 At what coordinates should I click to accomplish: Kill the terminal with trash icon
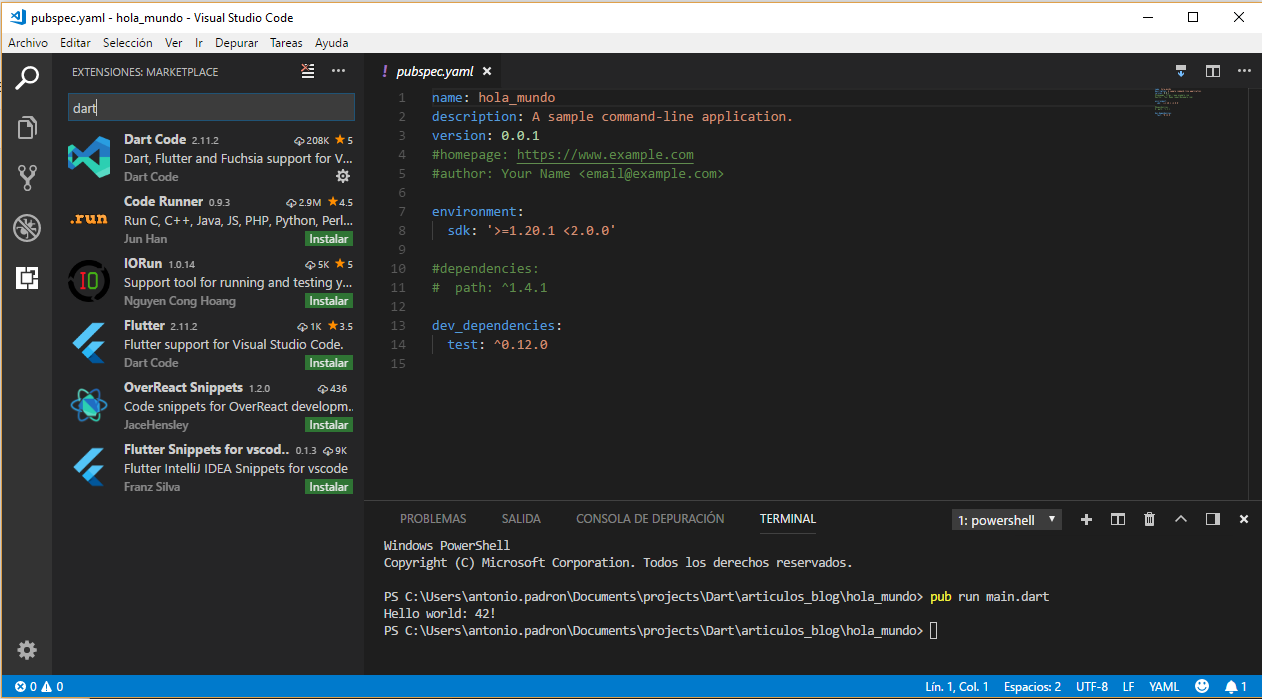pyautogui.click(x=1149, y=519)
